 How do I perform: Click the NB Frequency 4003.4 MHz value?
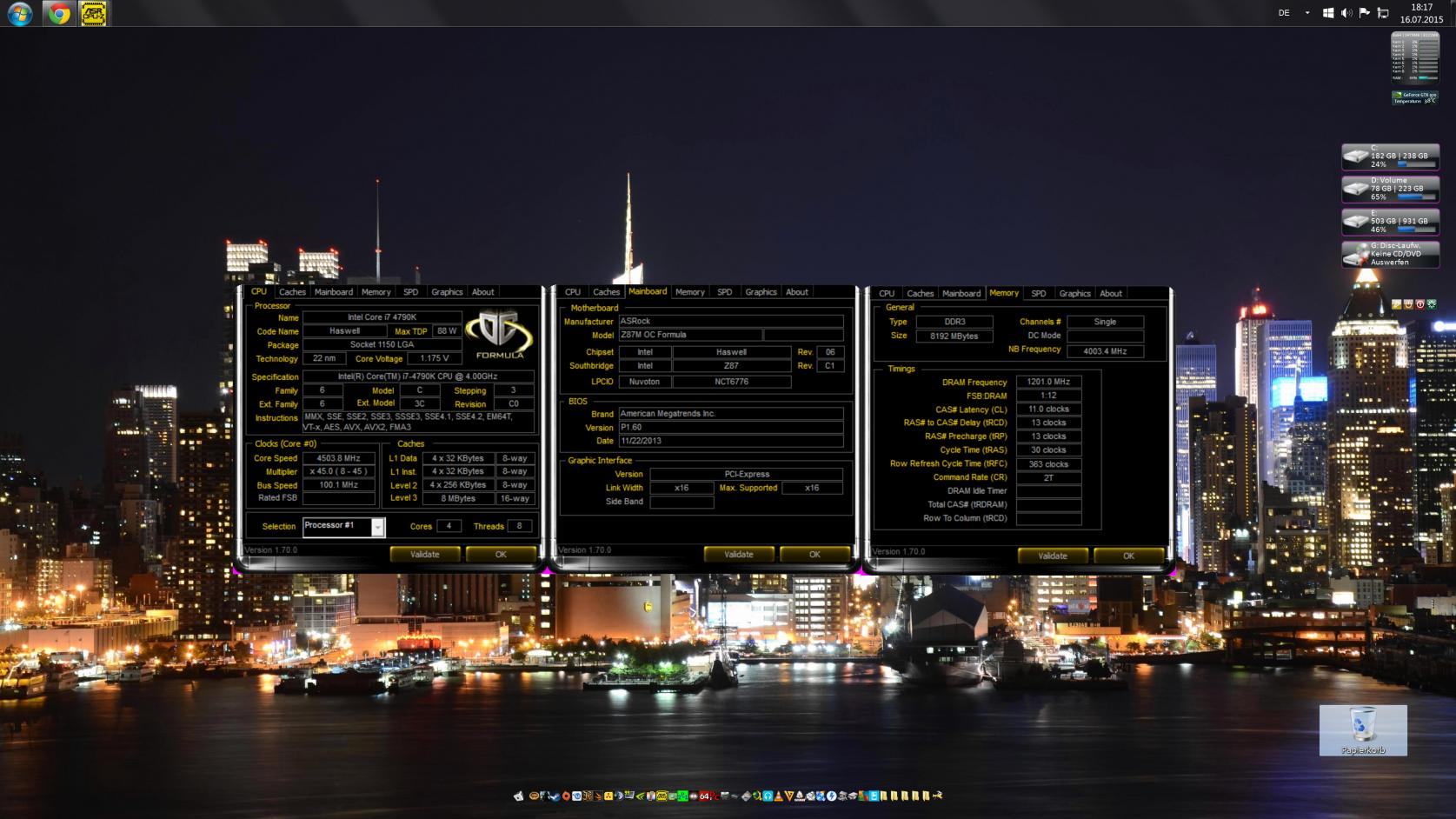(1105, 351)
